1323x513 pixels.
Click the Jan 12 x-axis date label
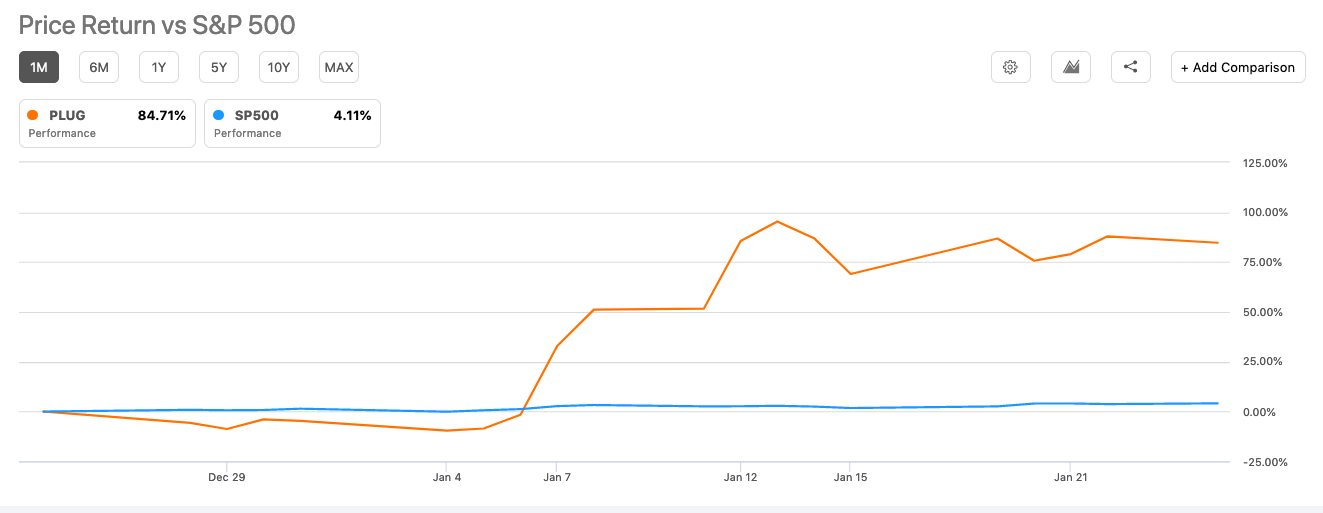740,477
